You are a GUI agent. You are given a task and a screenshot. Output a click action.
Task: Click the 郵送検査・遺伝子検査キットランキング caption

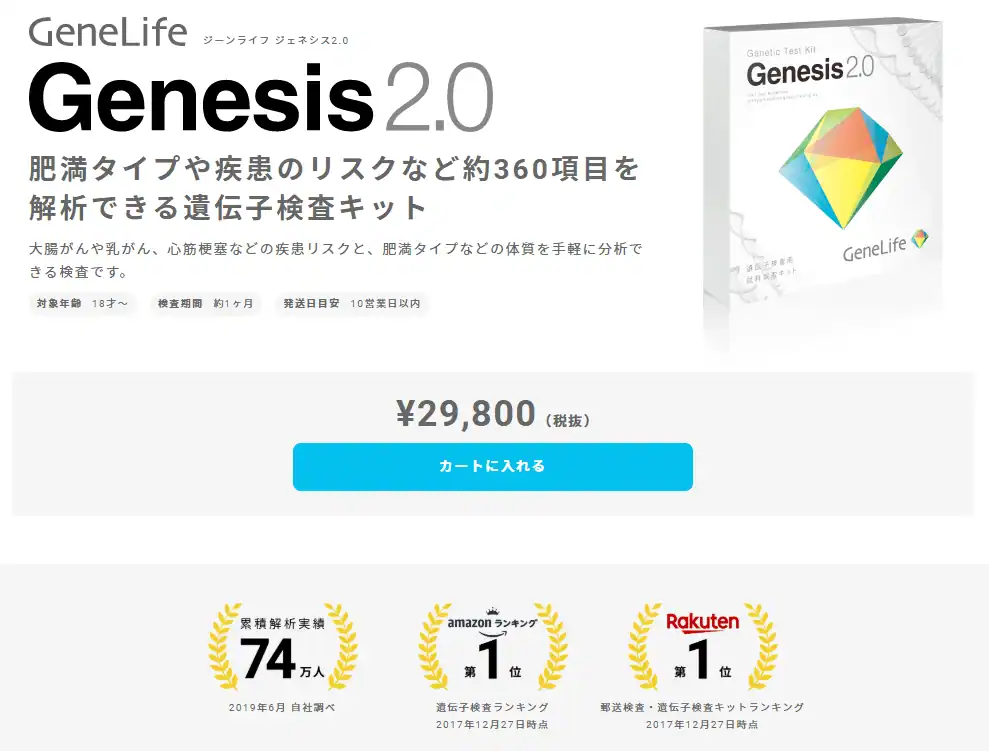pyautogui.click(x=703, y=707)
